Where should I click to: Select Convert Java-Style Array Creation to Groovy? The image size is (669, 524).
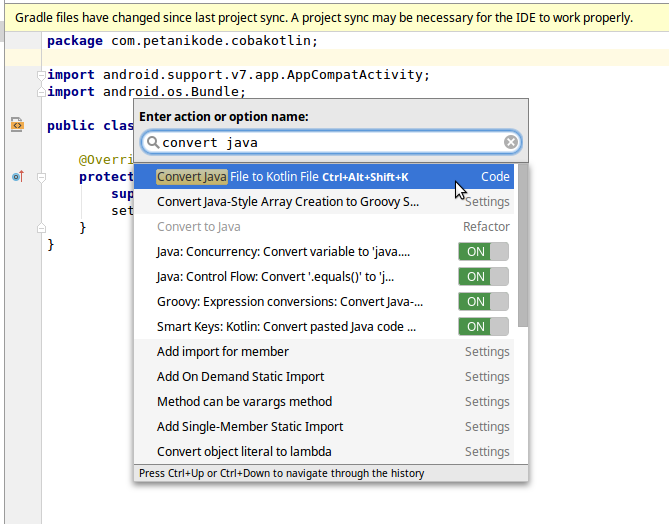click(324, 201)
